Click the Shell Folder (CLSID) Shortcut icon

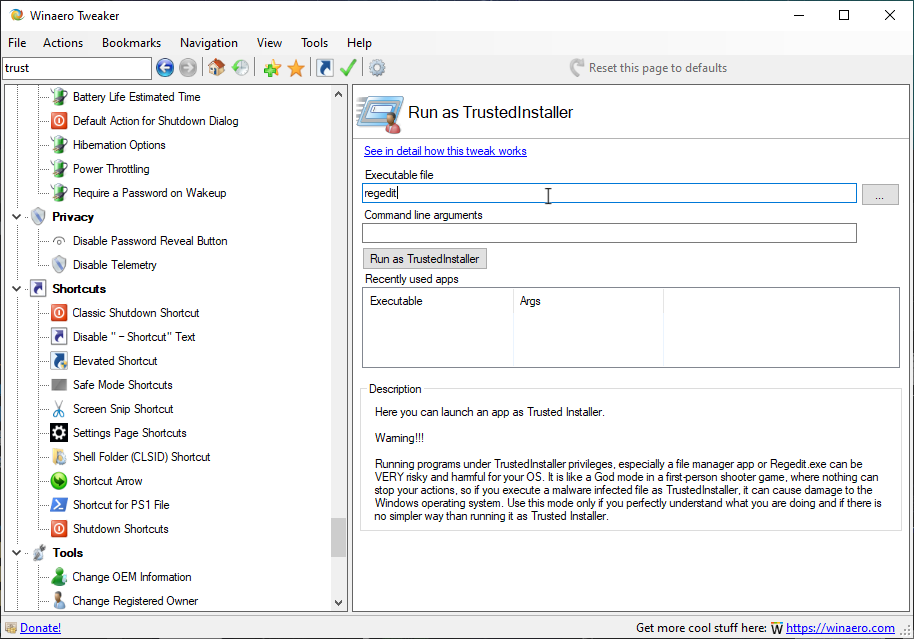pos(59,457)
